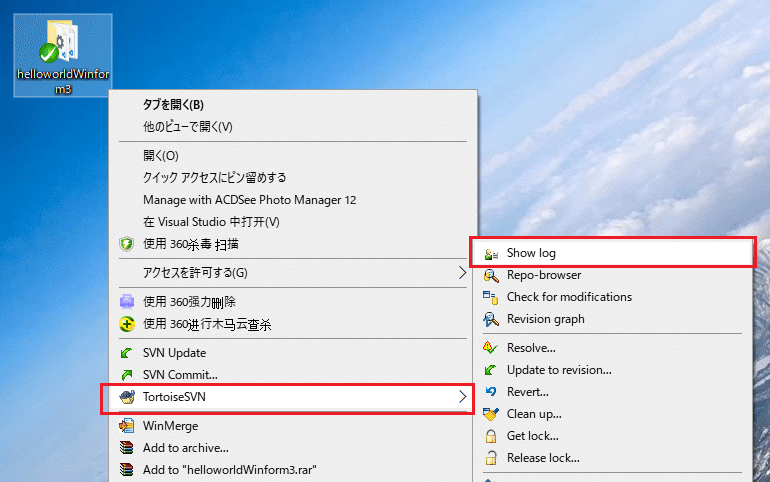Screen dimensions: 770x482
Task: Click the helloworldWinform3 folder name label
Action: pos(63,81)
